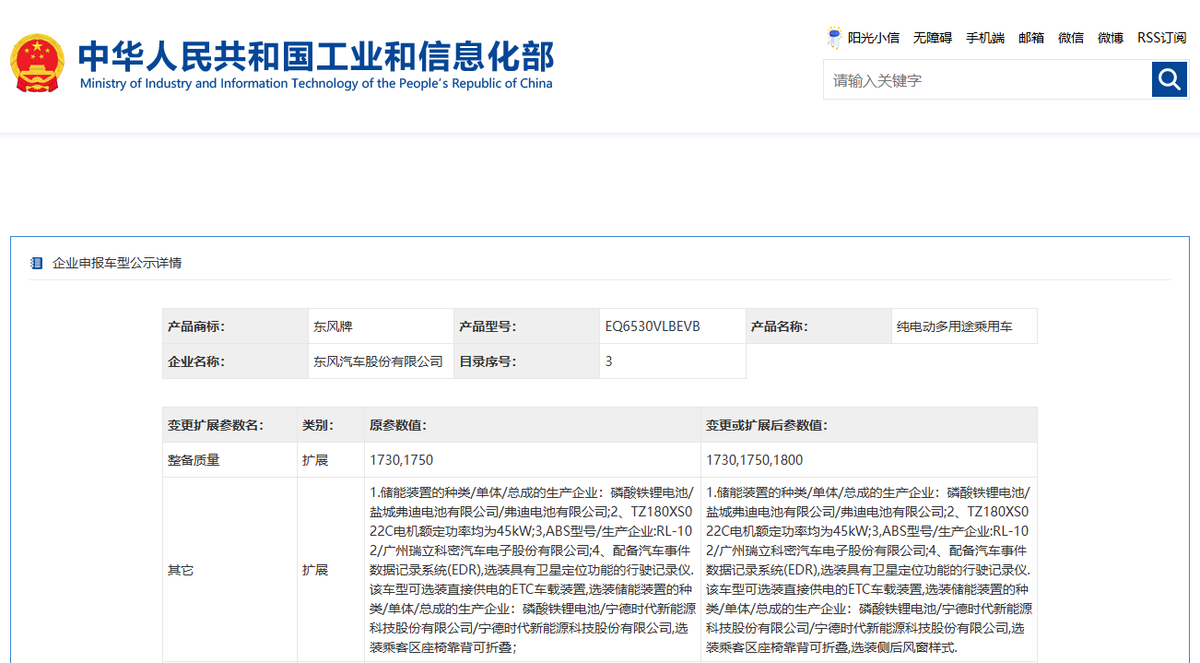Click the 阳光小信 text link
The width and height of the screenshot is (1200, 663).
tap(873, 38)
